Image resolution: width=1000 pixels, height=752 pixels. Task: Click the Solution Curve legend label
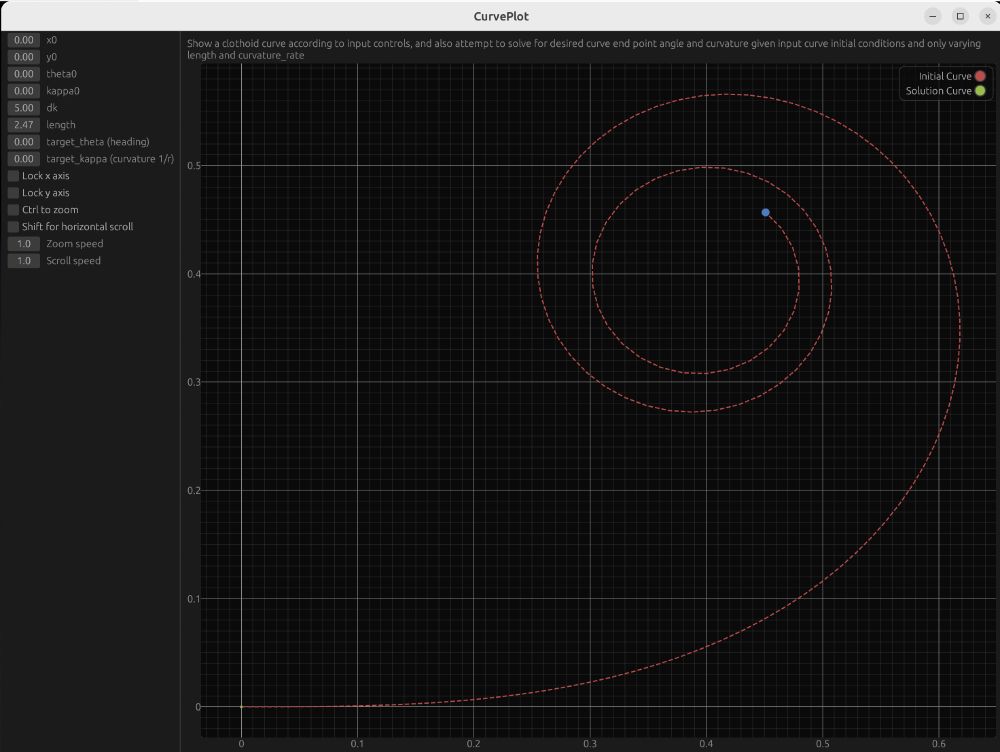[938, 91]
